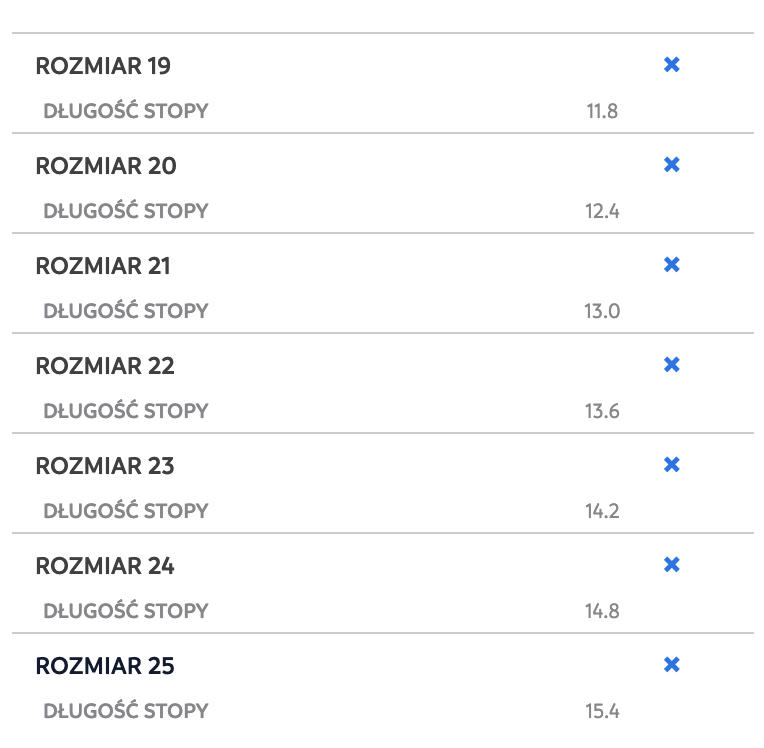Click the foot length value 11.8
This screenshot has height=748, width=764.
602,111
